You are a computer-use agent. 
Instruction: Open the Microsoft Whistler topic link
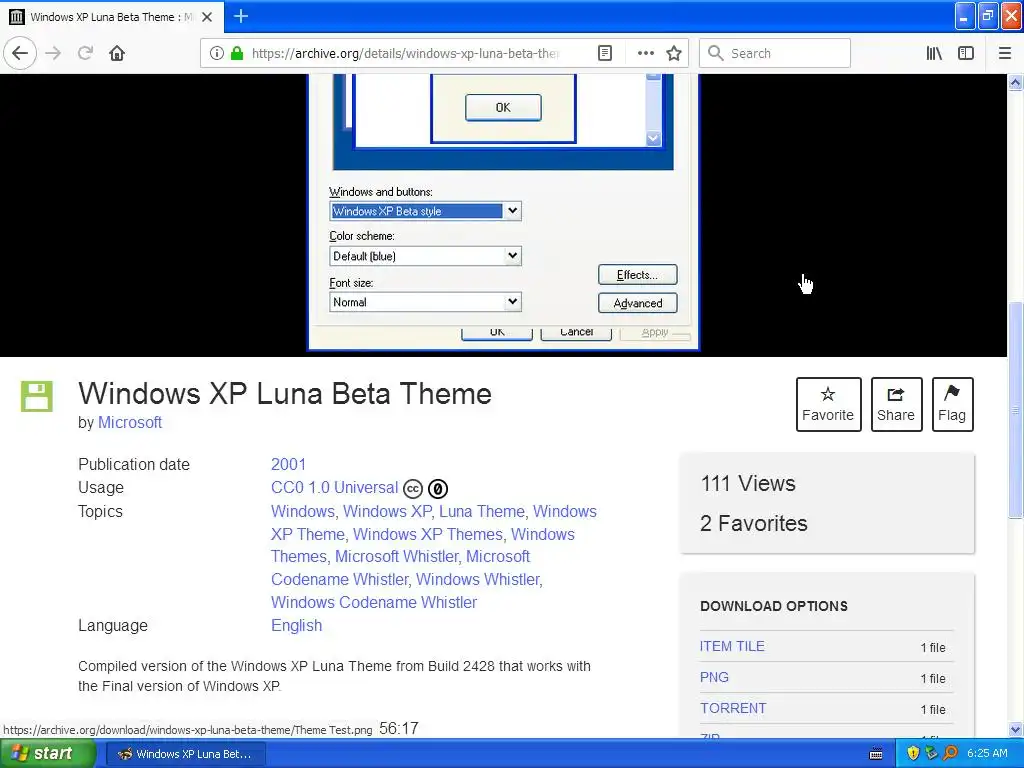pyautogui.click(x=397, y=556)
